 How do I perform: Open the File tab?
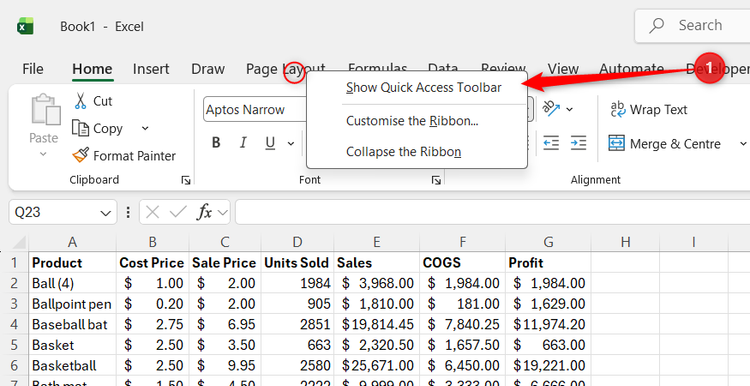[x=33, y=69]
